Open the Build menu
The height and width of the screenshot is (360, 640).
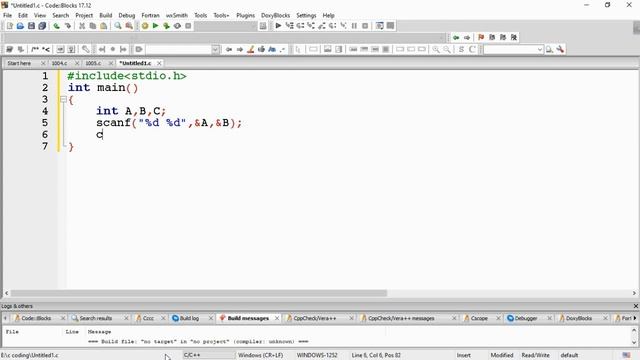pos(106,15)
